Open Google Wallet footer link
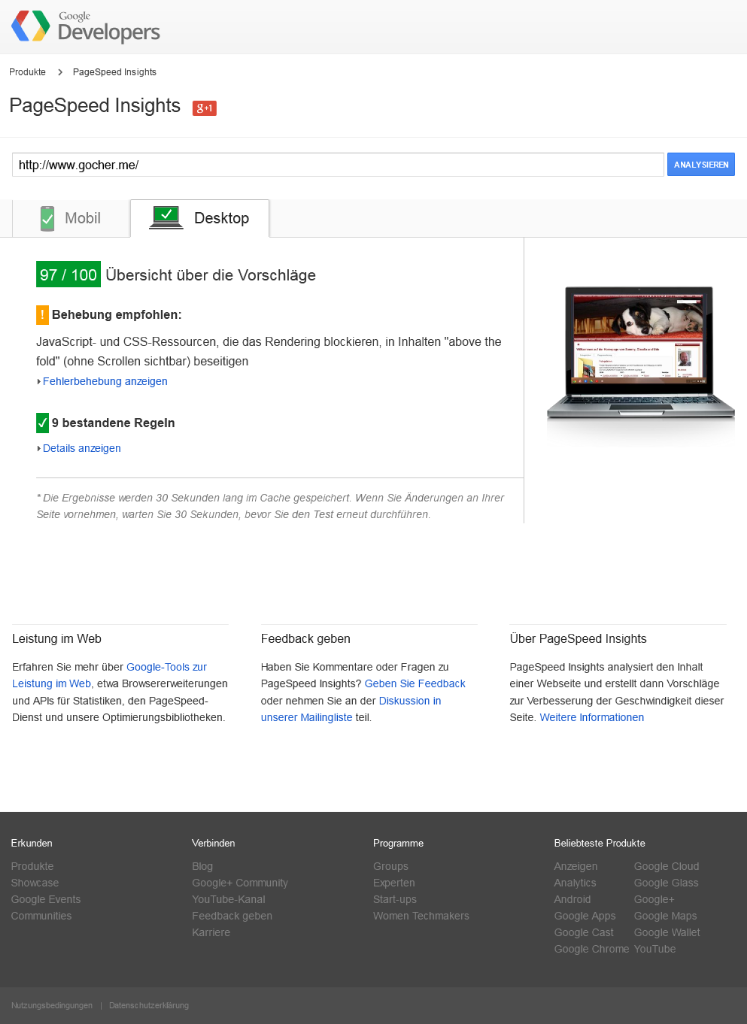747x1024 pixels. click(x=667, y=933)
